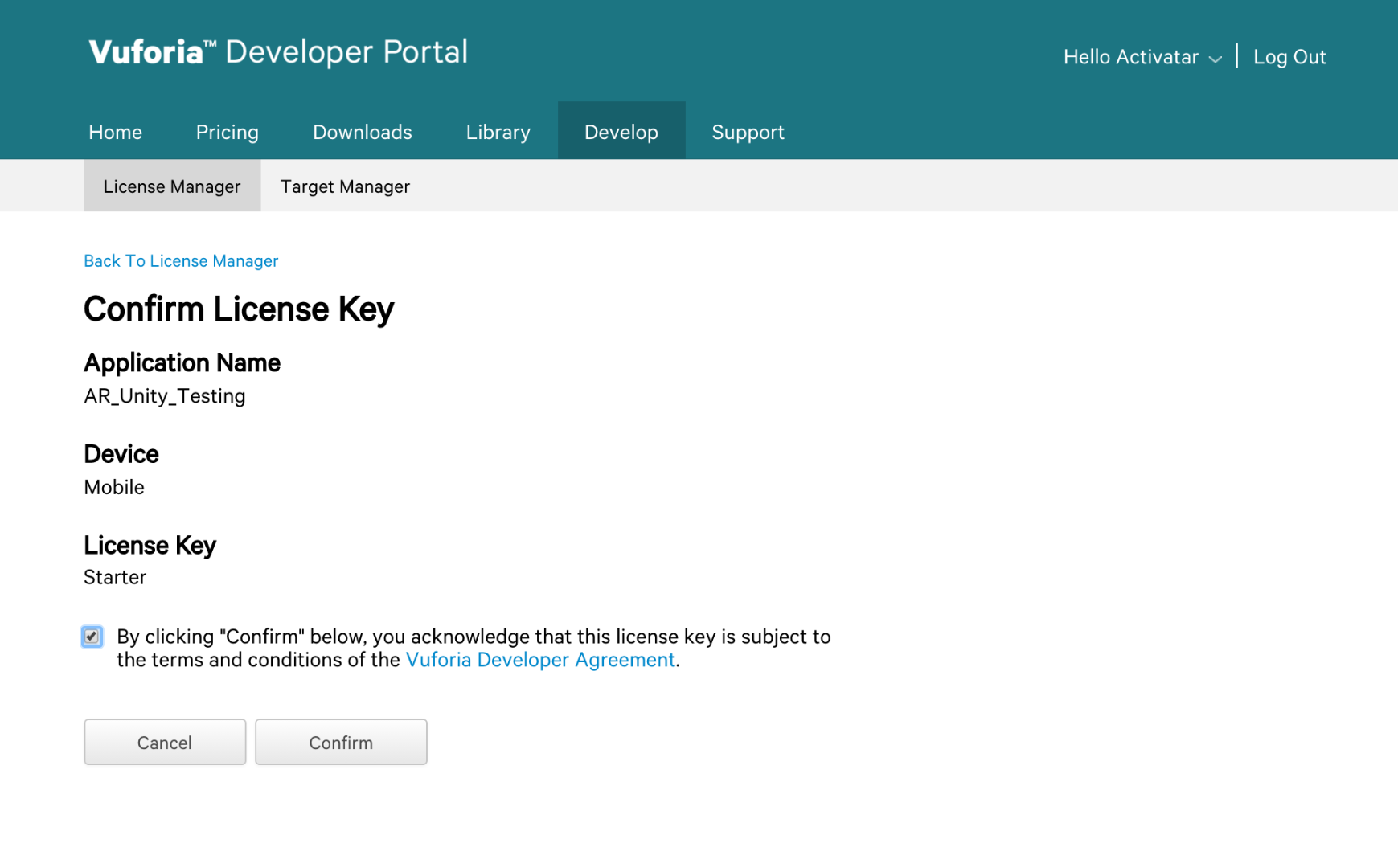Open the Support menu
This screenshot has width=1398, height=868.
pyautogui.click(x=748, y=132)
